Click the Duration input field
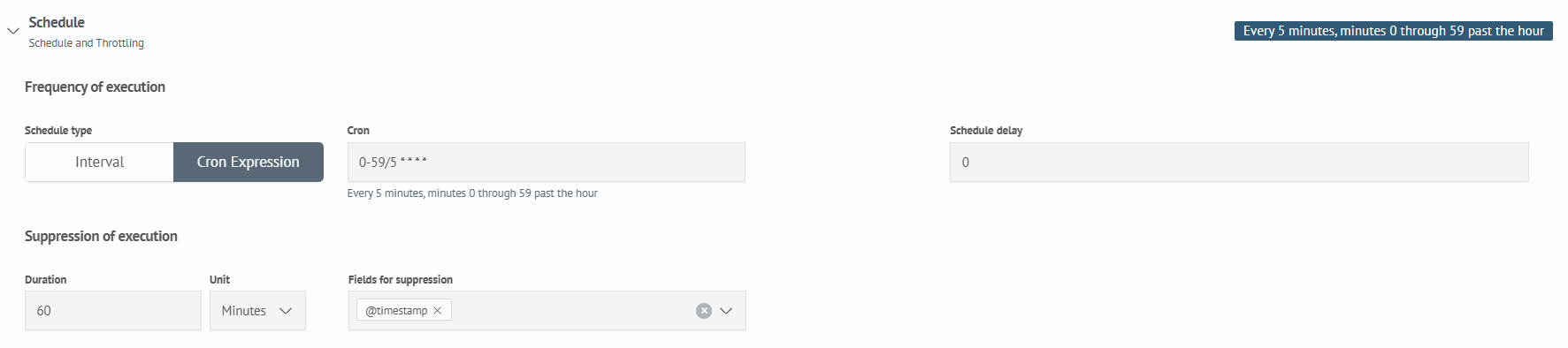 coord(113,311)
